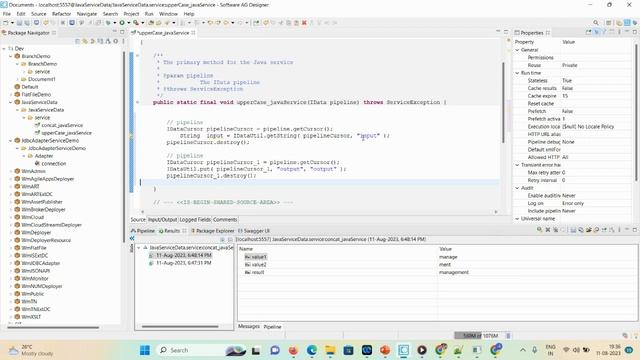Click the Default package icon

[x=17, y=87]
